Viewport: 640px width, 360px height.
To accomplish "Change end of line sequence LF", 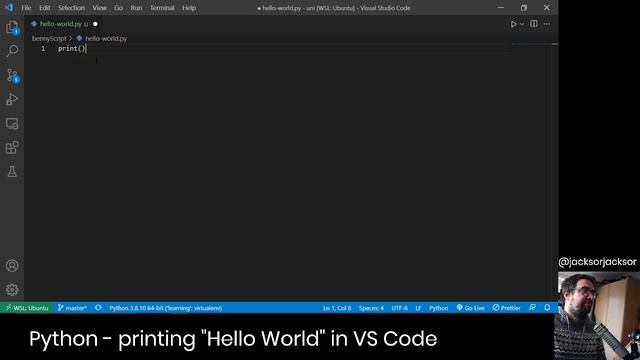I will tap(418, 308).
